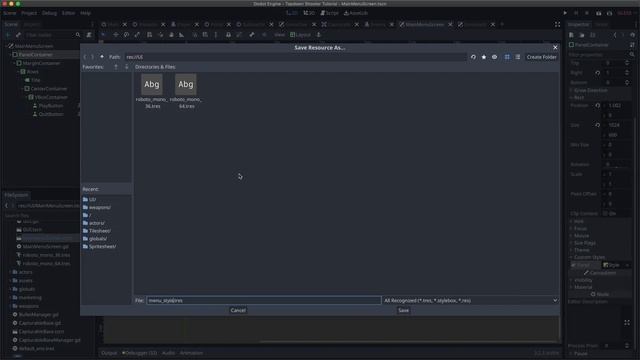Switch to the Inspector tab

[579, 24]
